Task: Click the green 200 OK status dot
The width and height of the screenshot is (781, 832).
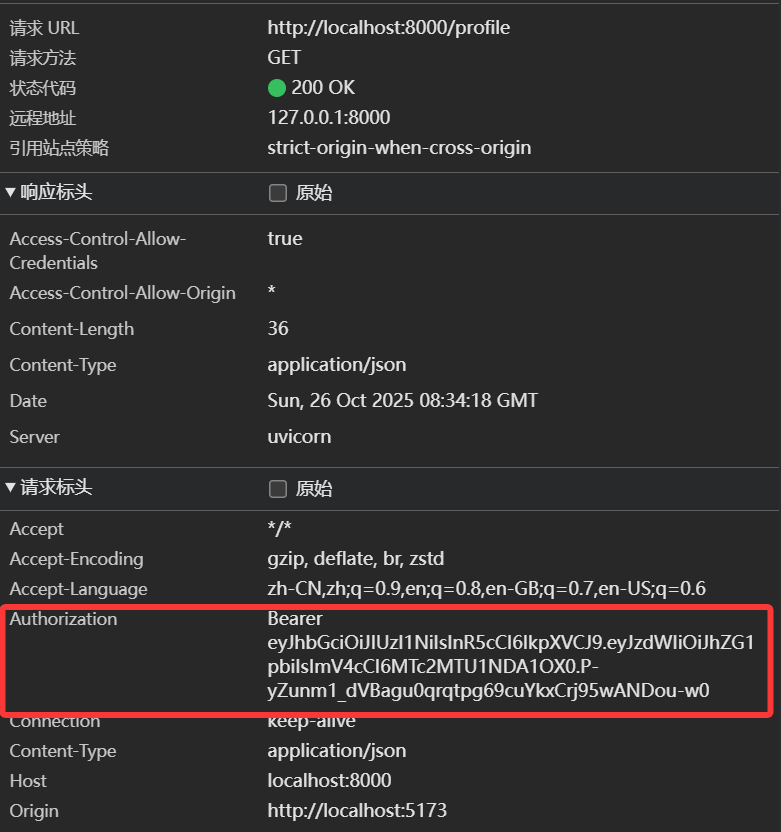Action: click(x=277, y=89)
